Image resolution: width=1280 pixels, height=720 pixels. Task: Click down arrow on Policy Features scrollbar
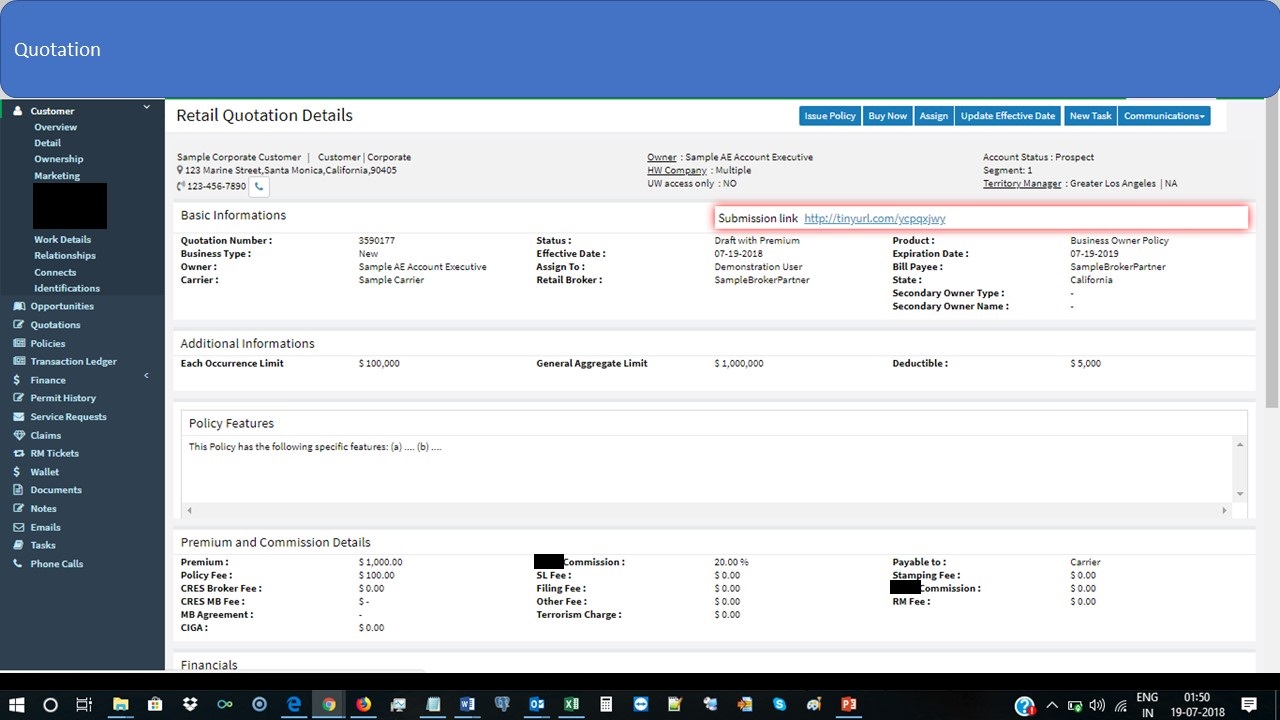(1240, 494)
